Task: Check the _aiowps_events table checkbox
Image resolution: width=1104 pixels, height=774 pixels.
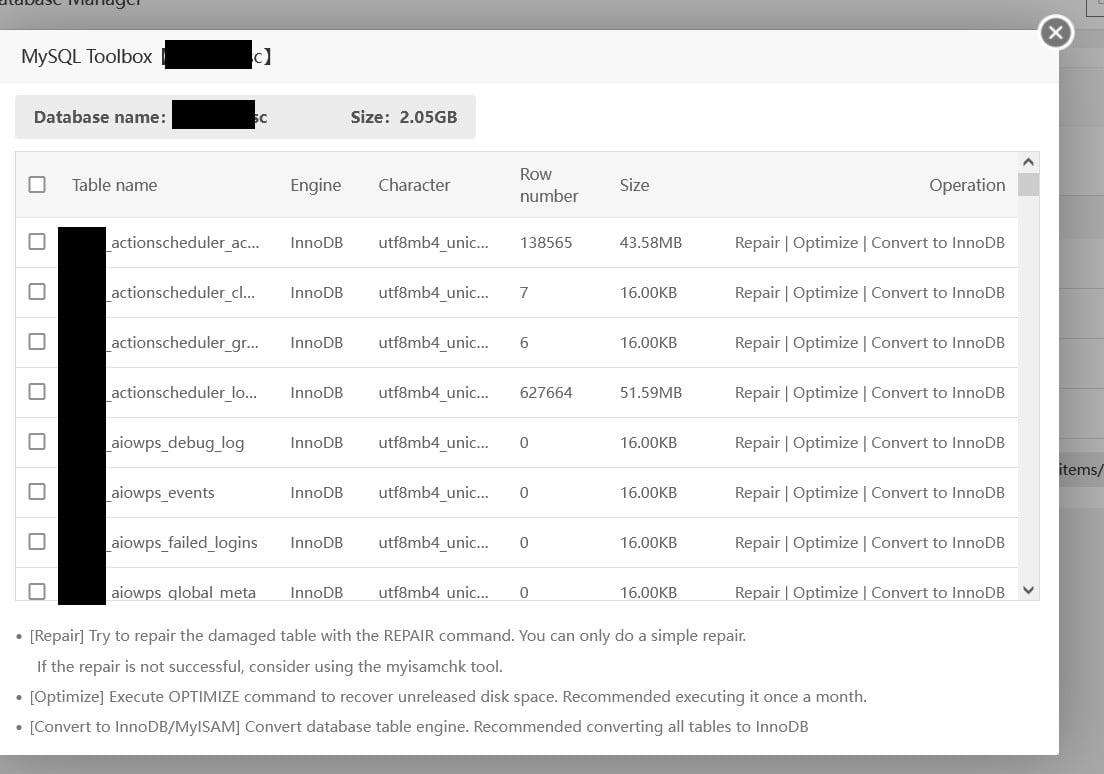Action: 37,492
